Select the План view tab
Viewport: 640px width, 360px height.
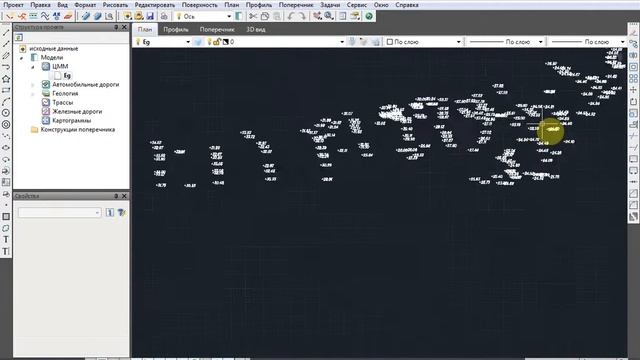[x=144, y=29]
